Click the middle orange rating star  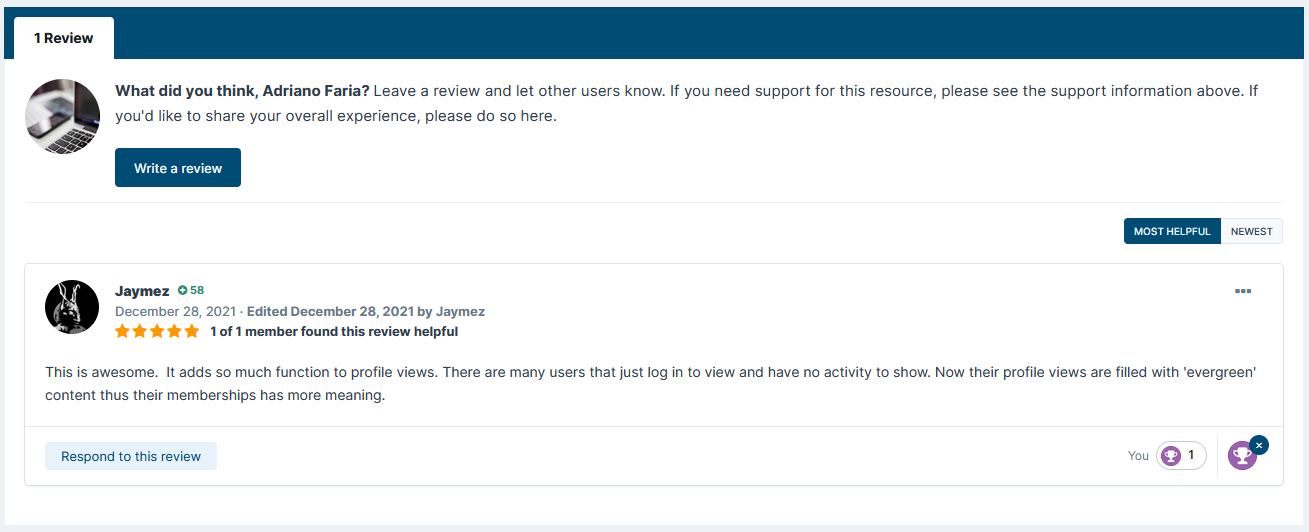click(x=157, y=331)
